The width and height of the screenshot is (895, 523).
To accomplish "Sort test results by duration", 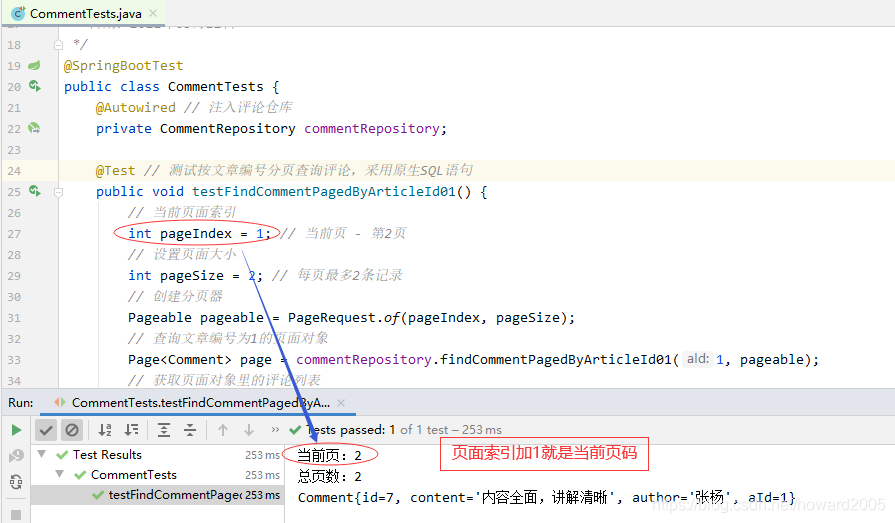I will [131, 430].
